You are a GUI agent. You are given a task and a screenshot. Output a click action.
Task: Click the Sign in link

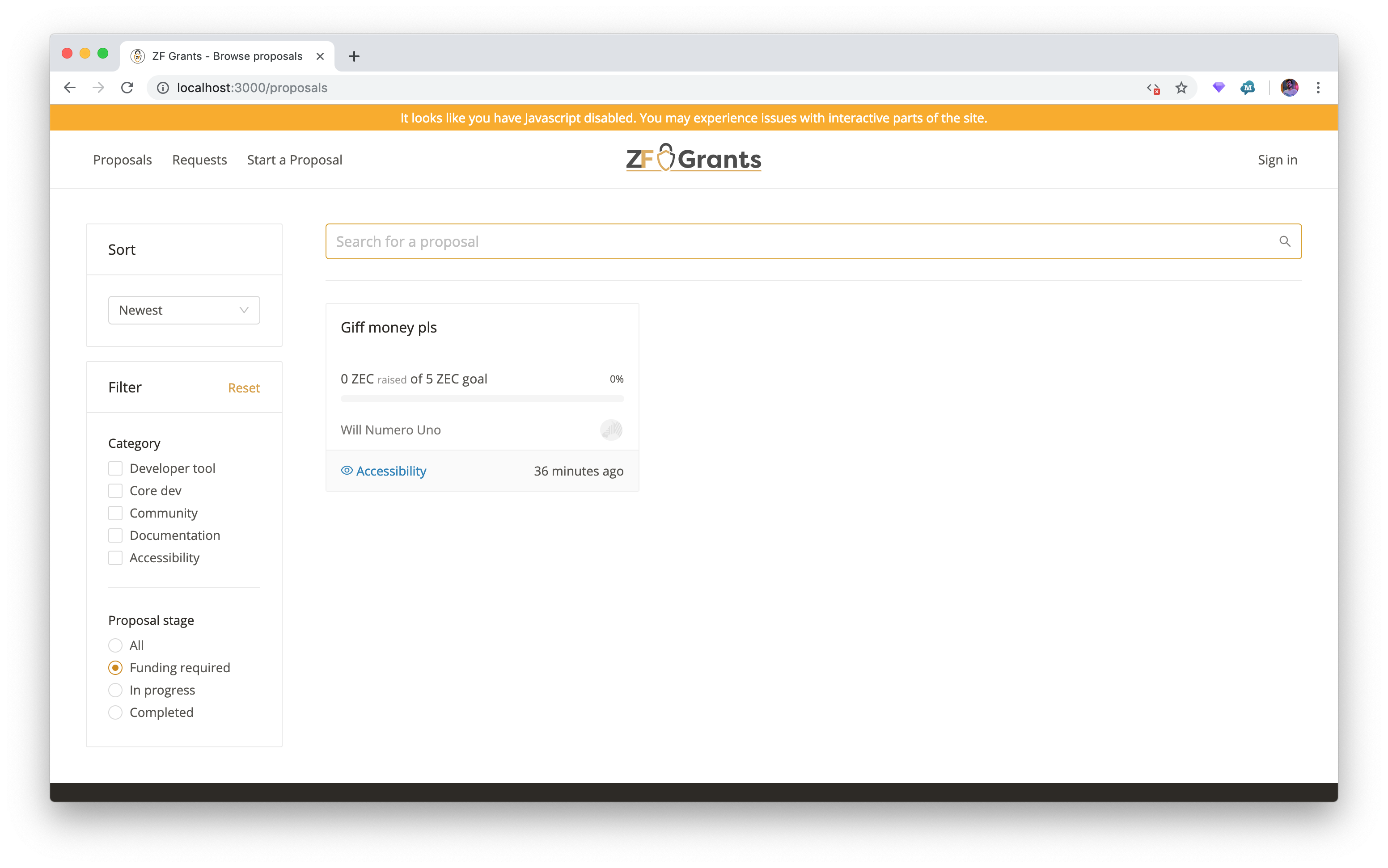click(1277, 160)
